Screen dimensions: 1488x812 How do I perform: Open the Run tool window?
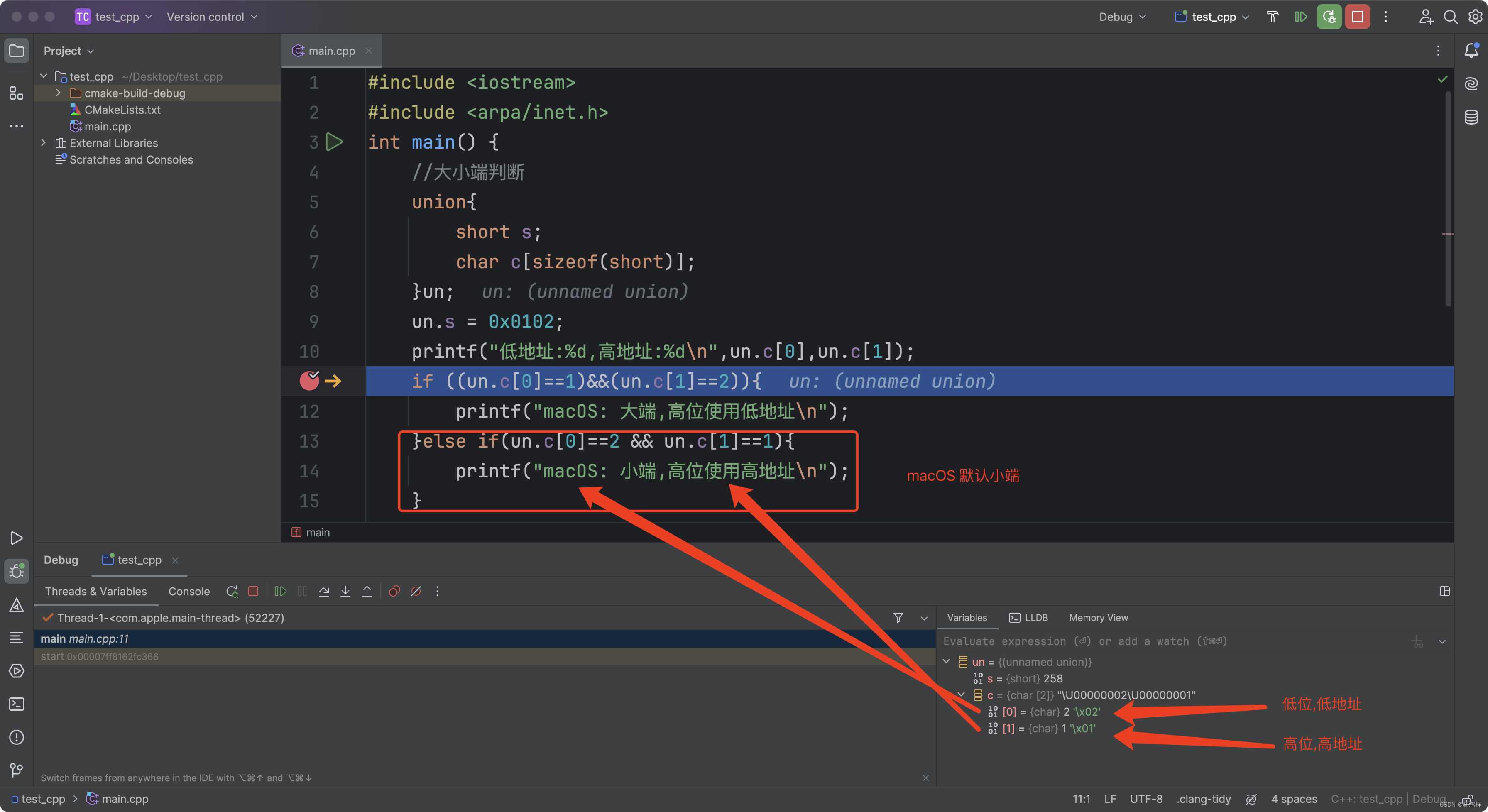pos(17,538)
